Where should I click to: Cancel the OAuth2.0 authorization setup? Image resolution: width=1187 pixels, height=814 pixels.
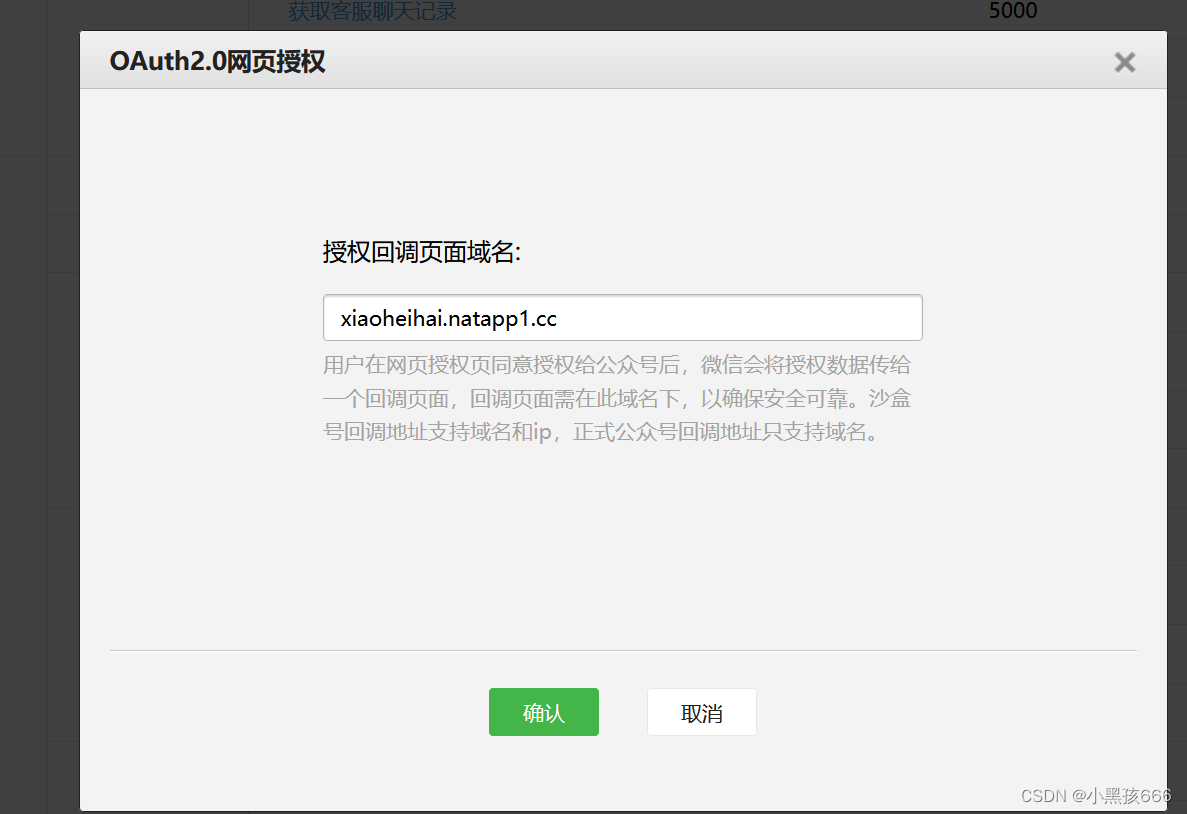tap(701, 712)
